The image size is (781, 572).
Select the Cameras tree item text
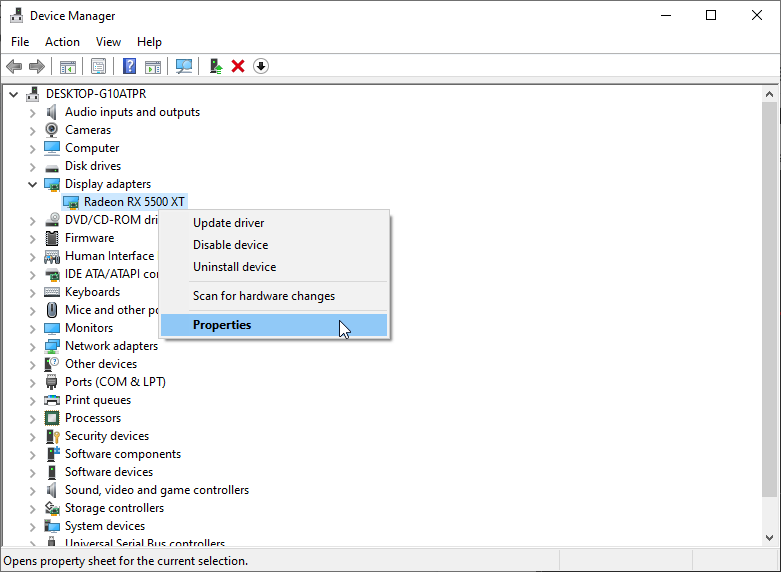click(x=88, y=130)
